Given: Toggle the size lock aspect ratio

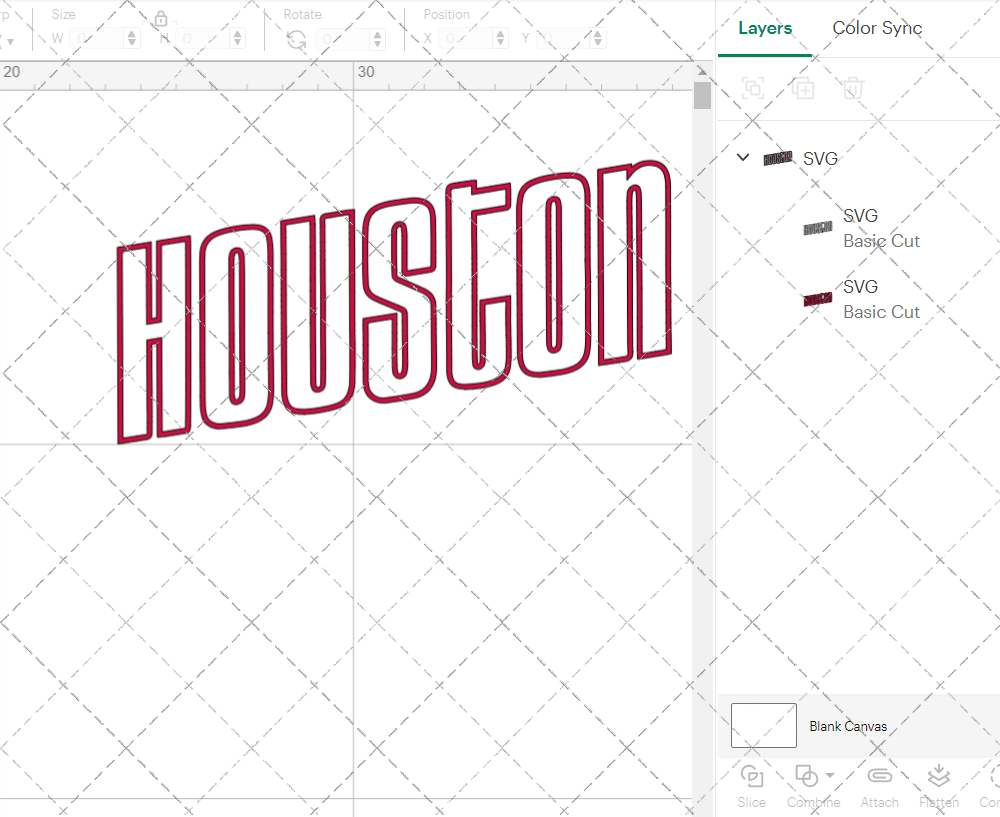Looking at the screenshot, I should (x=160, y=19).
